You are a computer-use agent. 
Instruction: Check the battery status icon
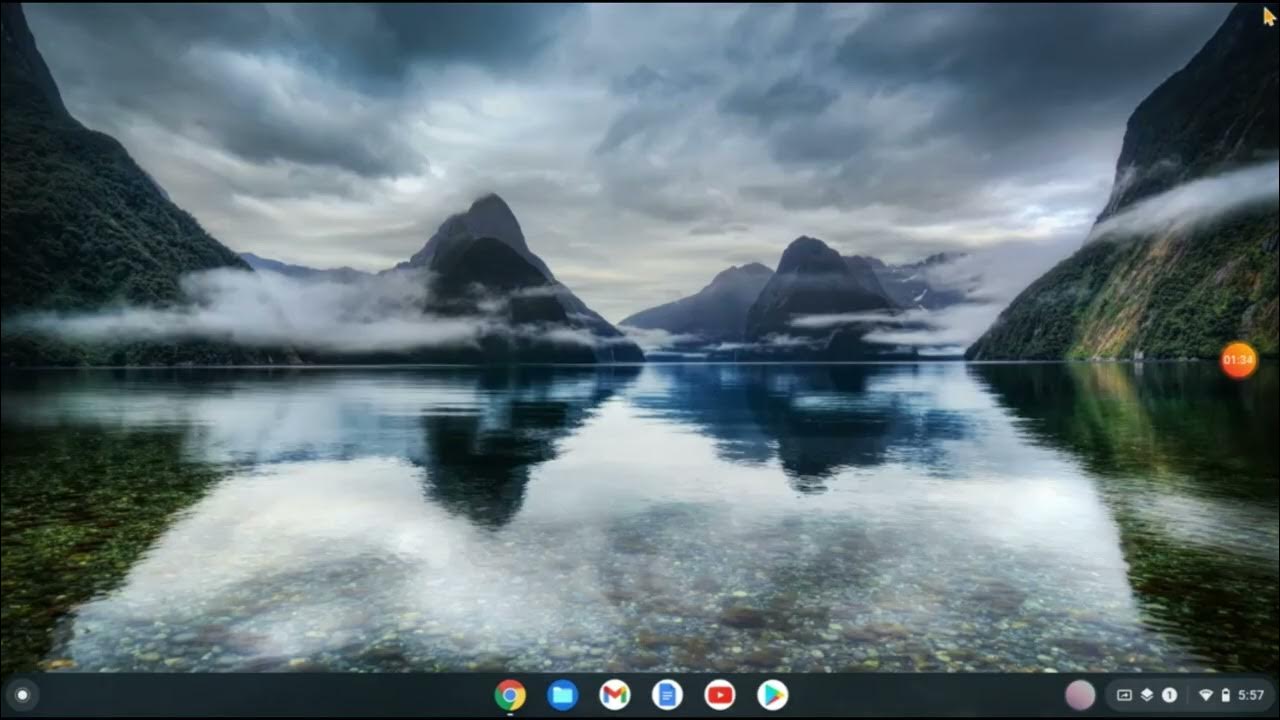tap(1225, 695)
